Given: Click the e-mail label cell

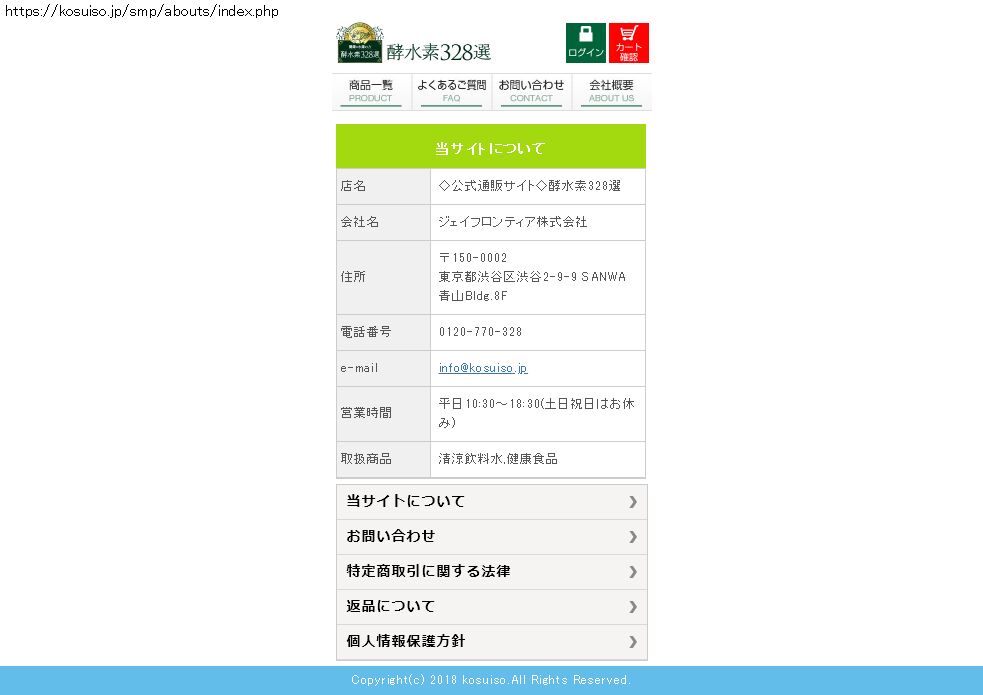Looking at the screenshot, I should tap(383, 368).
